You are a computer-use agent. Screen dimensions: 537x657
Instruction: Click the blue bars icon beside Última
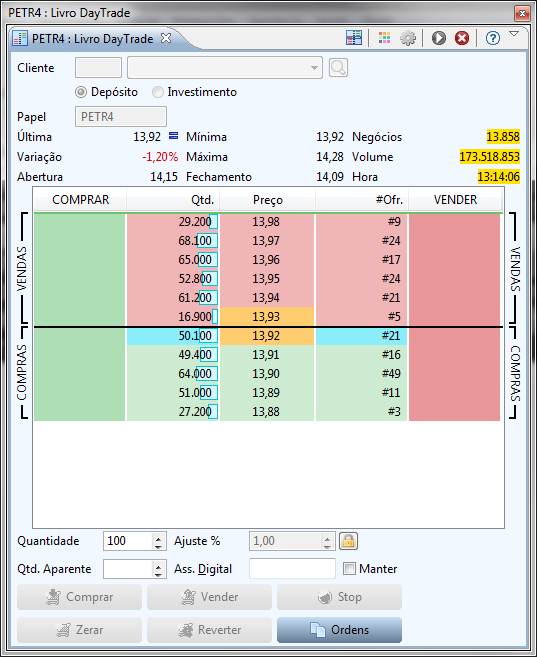(173, 136)
